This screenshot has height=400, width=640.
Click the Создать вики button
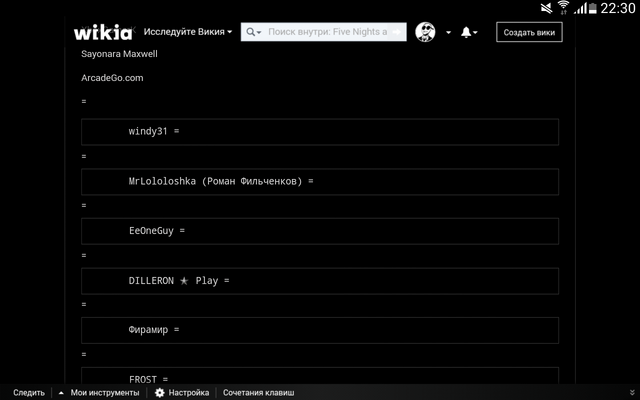click(x=529, y=32)
